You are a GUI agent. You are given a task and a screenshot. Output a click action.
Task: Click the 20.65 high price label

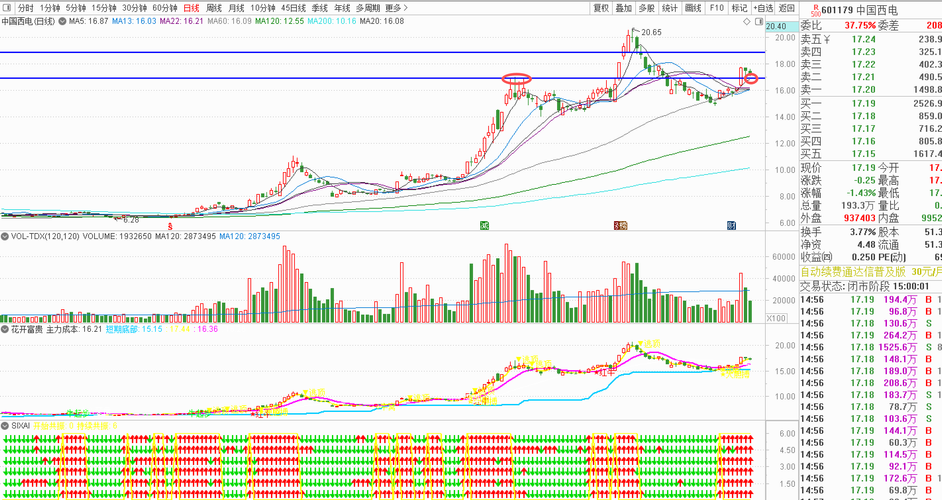[x=651, y=33]
